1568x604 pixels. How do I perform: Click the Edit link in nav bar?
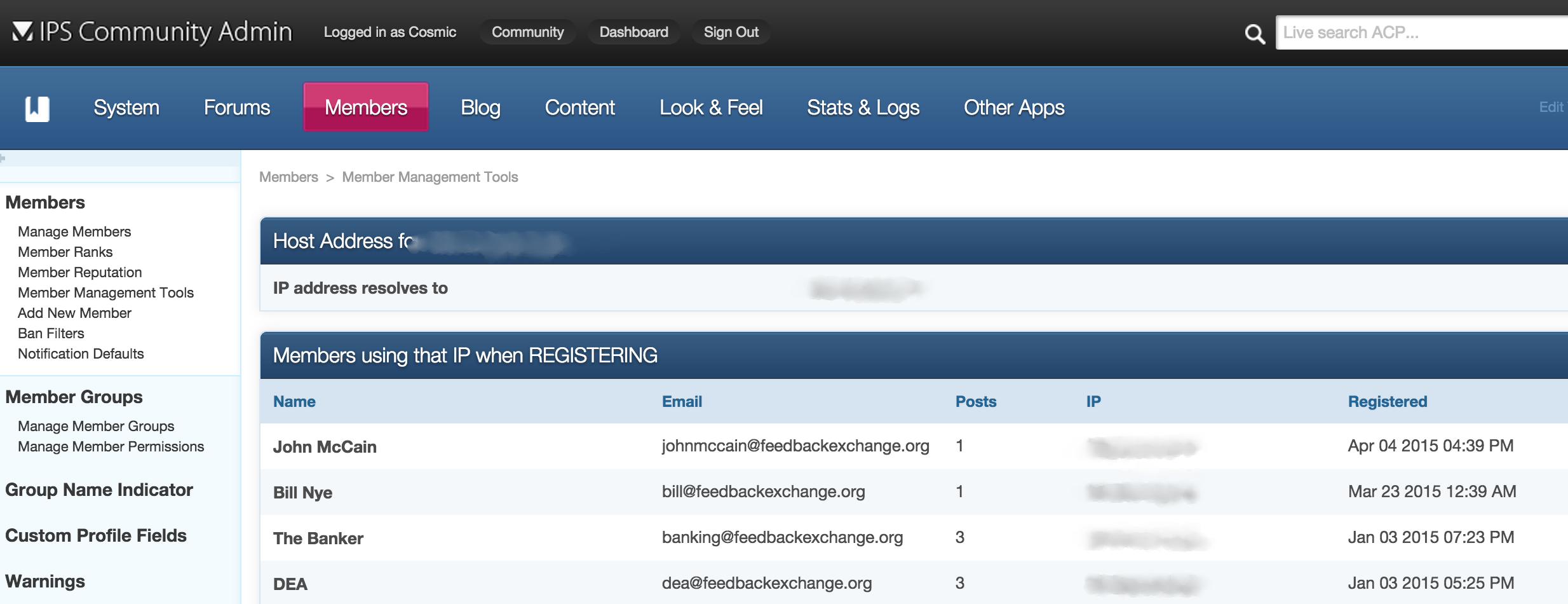click(1551, 107)
